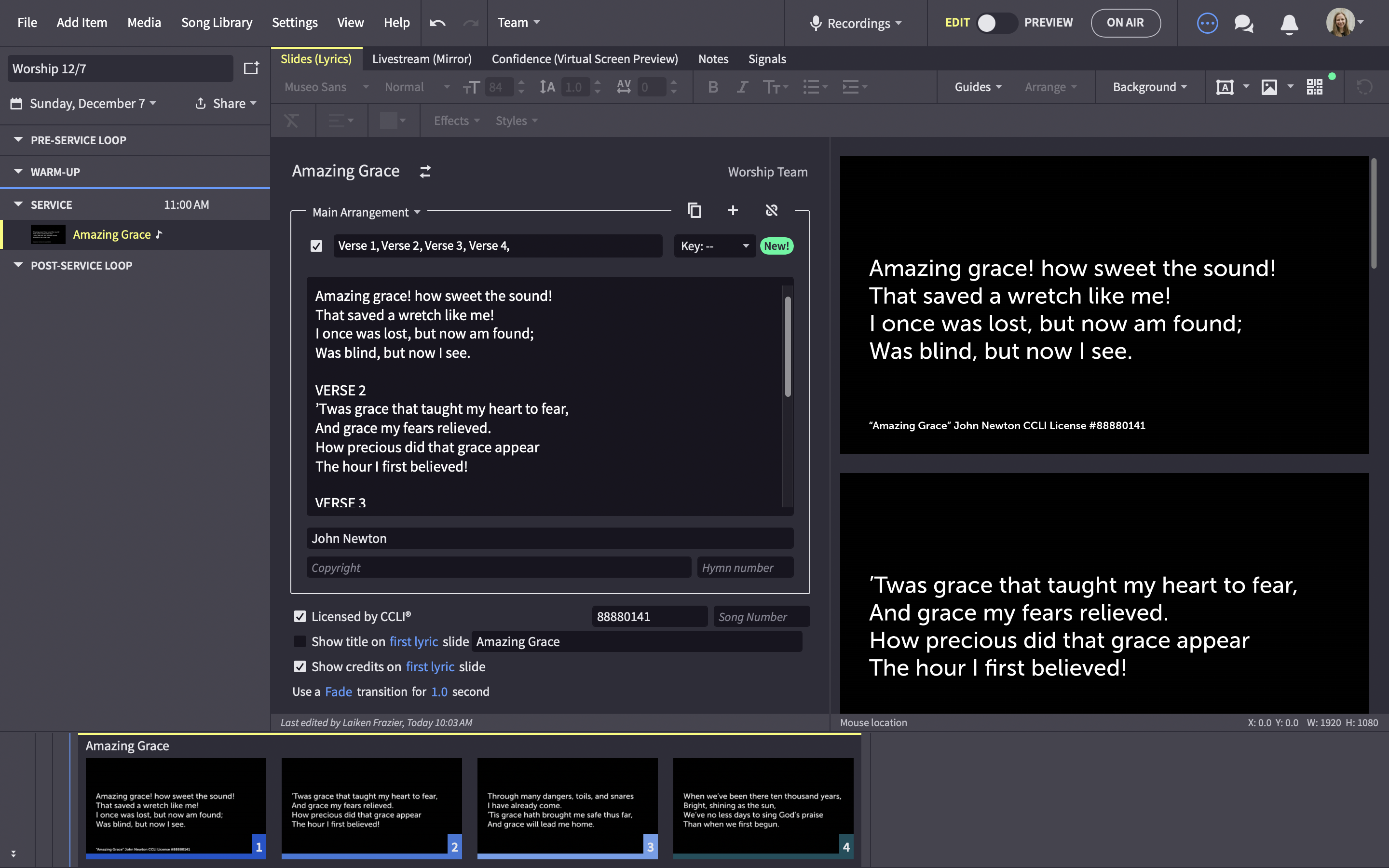1389x868 pixels.
Task: Open the Team dropdown
Action: [x=518, y=22]
